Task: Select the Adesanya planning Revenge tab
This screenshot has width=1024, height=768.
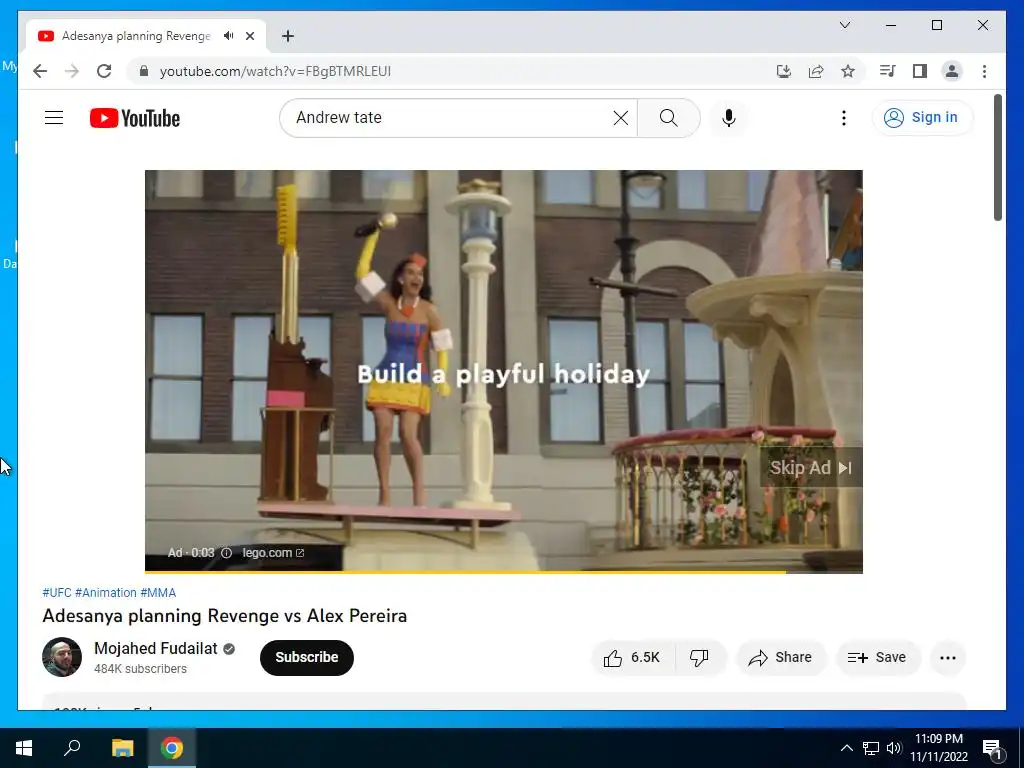Action: 136,36
